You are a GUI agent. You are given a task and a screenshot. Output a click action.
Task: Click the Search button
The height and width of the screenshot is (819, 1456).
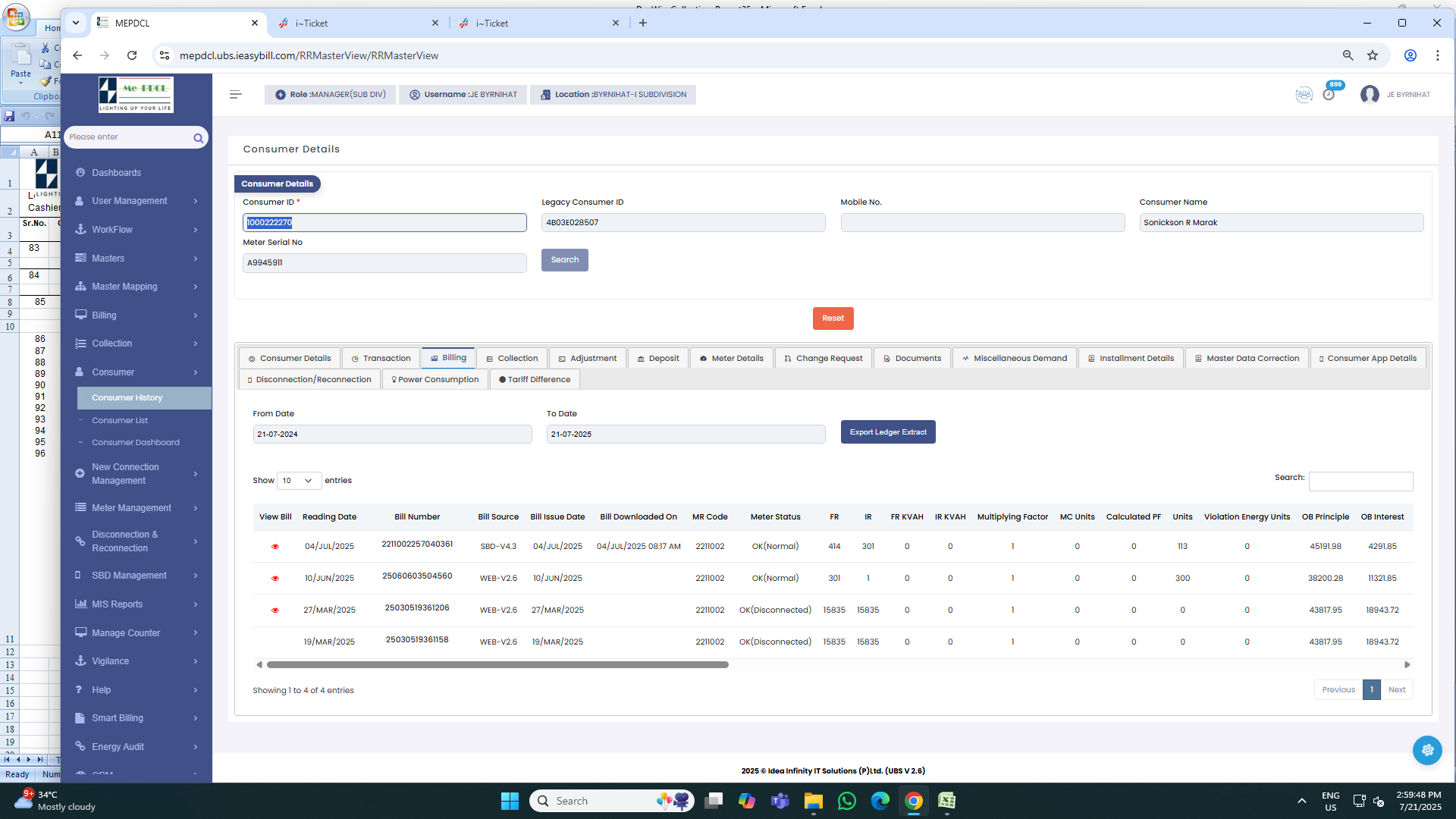(564, 260)
